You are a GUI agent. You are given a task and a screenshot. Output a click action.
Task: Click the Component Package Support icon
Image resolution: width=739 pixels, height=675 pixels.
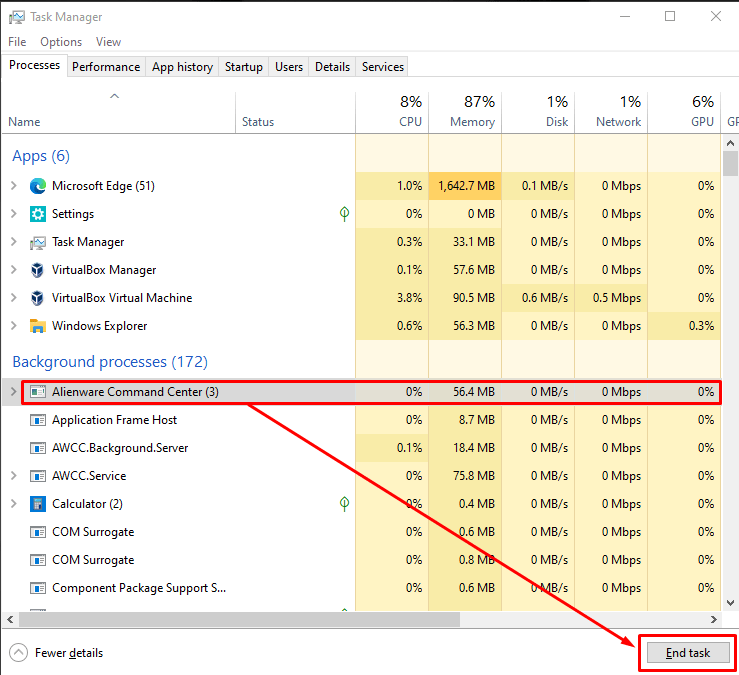click(38, 588)
